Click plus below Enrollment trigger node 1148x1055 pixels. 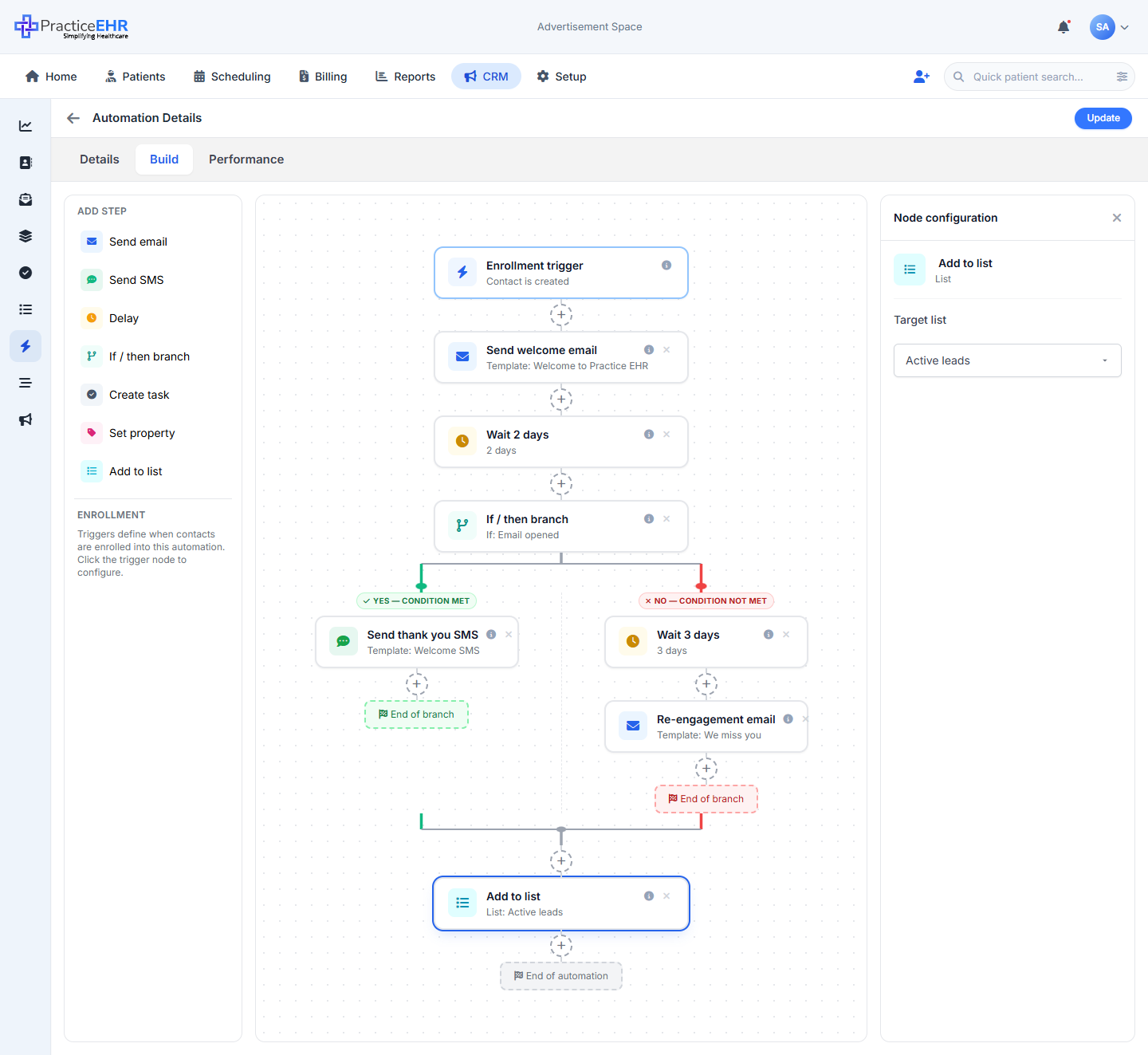561,315
